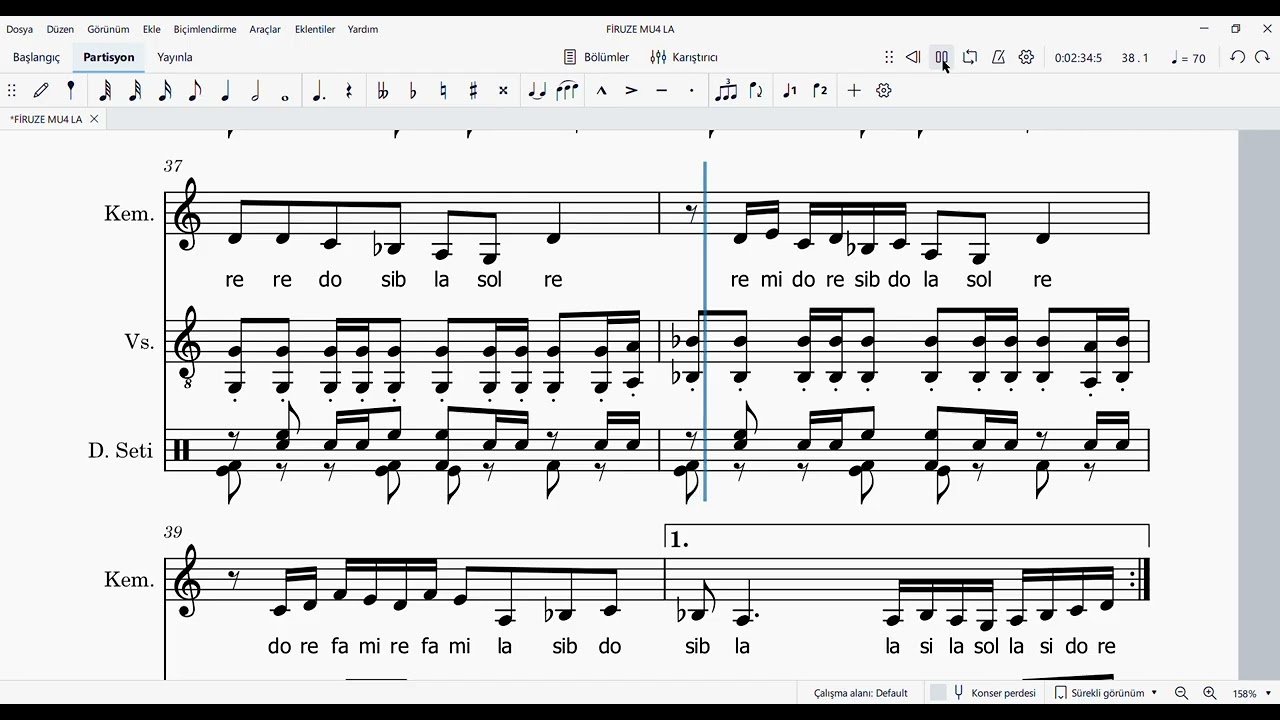
Task: Add staccato articulation
Action: pos(691,90)
